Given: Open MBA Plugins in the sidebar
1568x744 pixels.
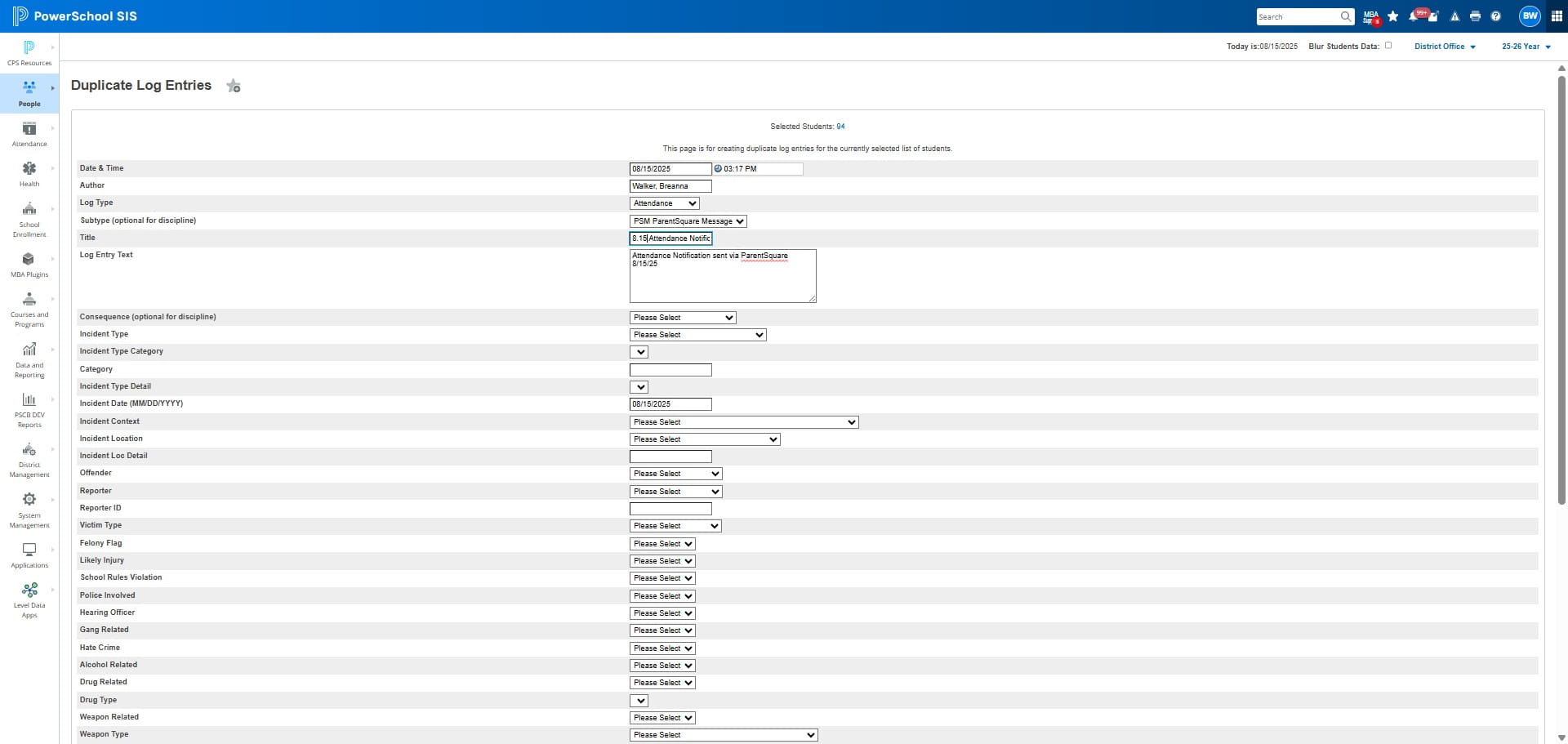Looking at the screenshot, I should (x=29, y=265).
